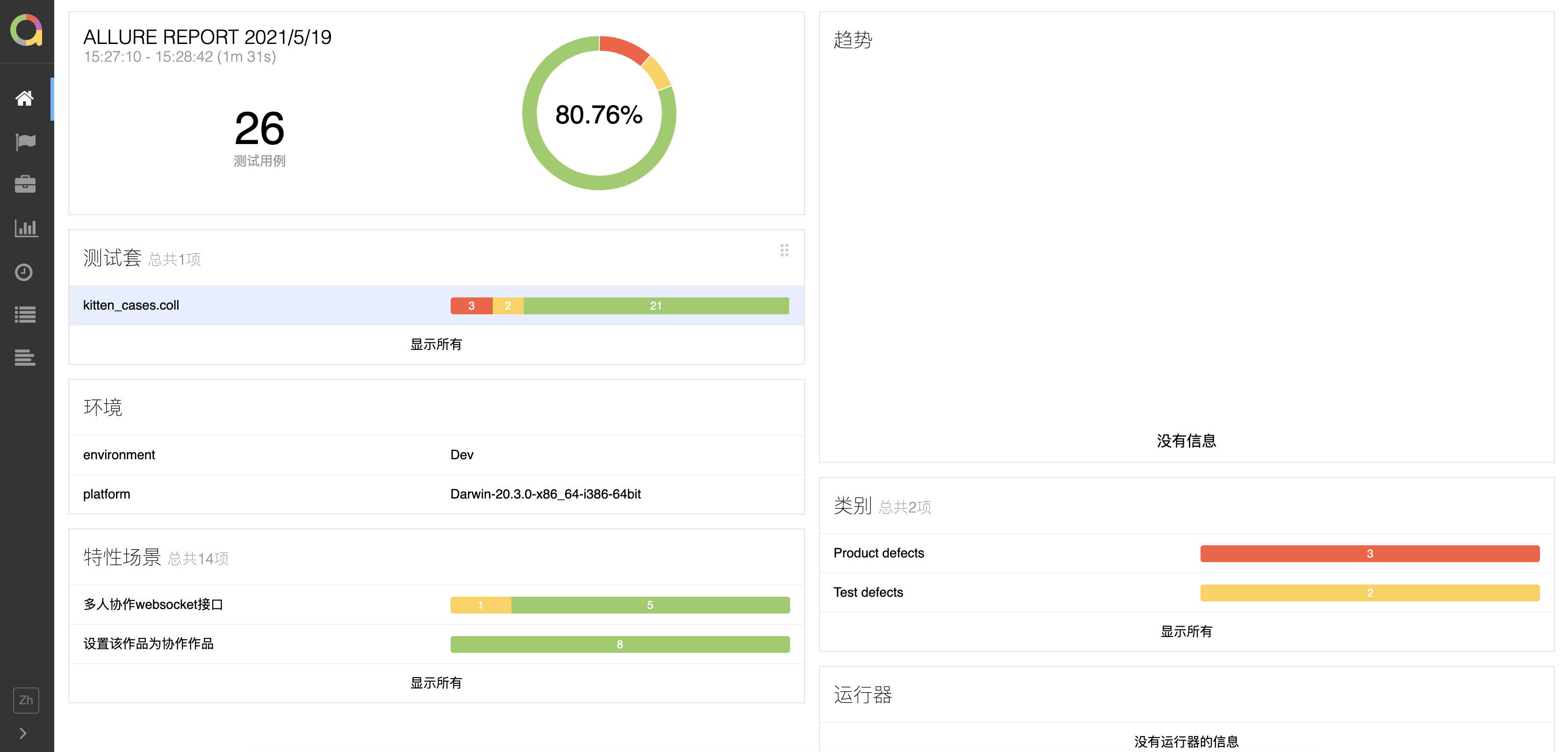Screen dimensions: 1568x752
Task: Open the Overview home icon in sidebar
Action: click(25, 99)
